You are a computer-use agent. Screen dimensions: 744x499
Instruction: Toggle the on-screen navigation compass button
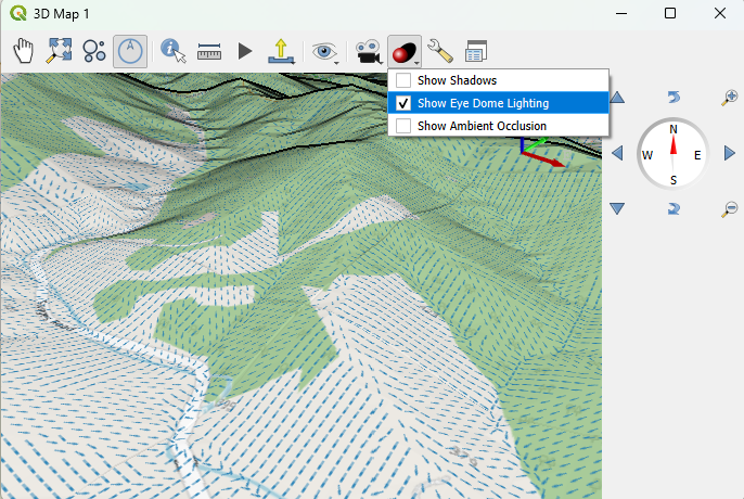[x=130, y=51]
